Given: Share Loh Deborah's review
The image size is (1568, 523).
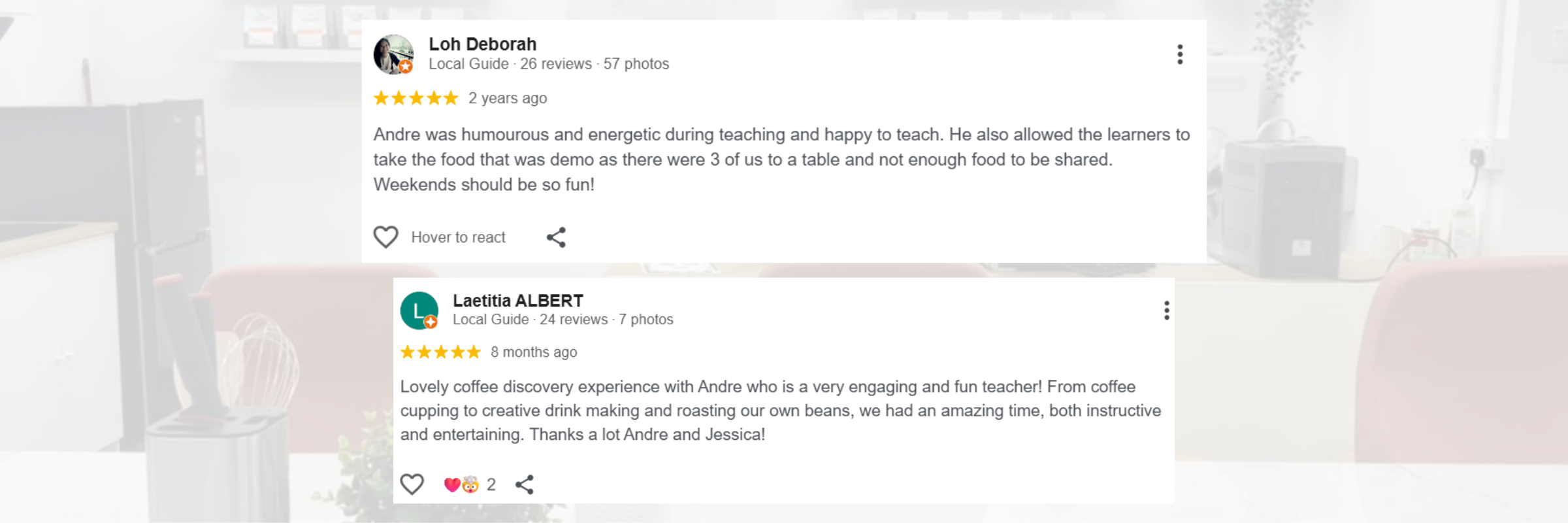Looking at the screenshot, I should (x=556, y=237).
